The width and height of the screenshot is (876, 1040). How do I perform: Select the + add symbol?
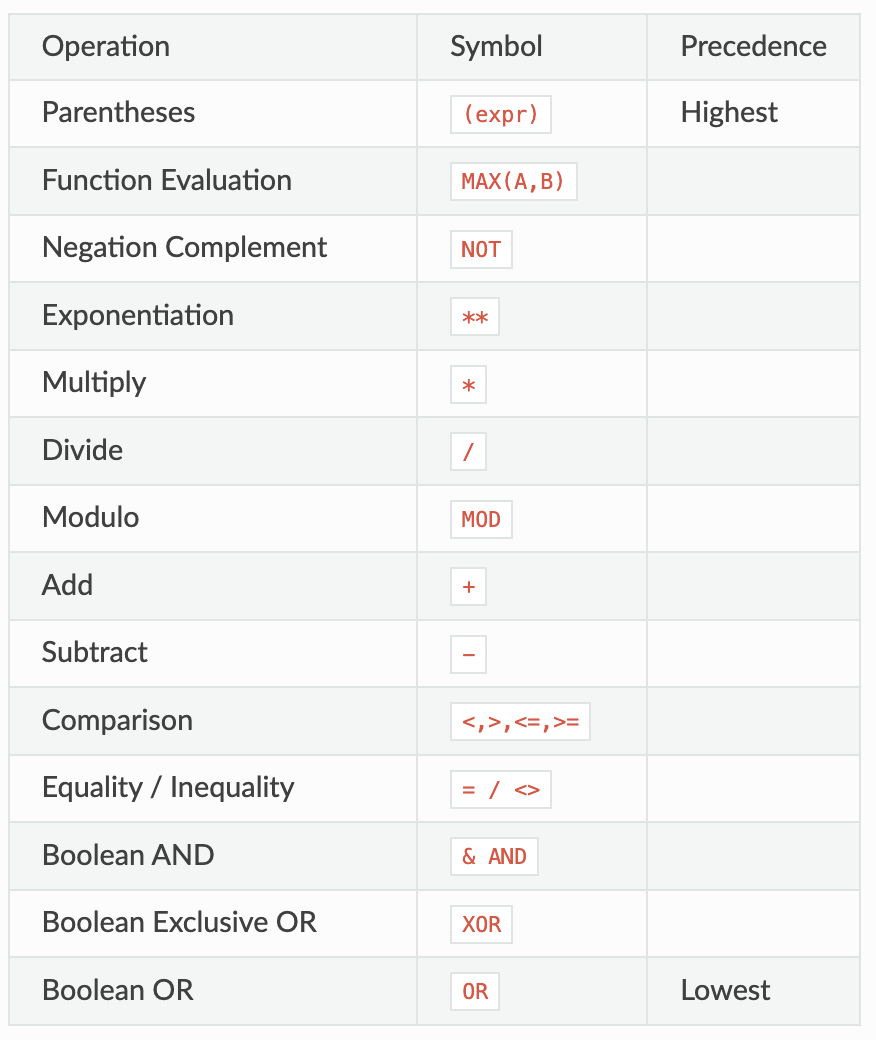pos(468,587)
